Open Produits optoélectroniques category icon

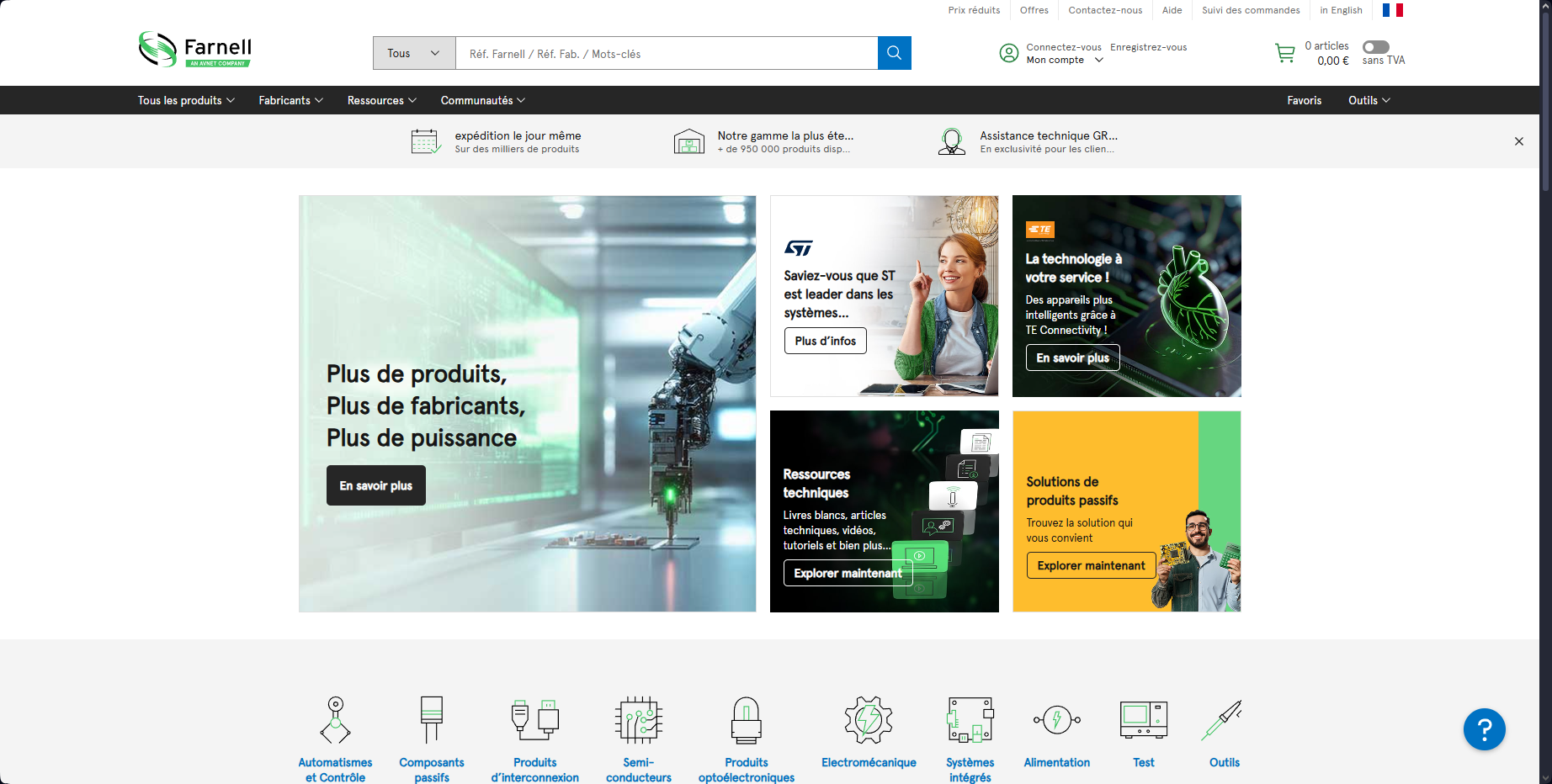(x=747, y=719)
